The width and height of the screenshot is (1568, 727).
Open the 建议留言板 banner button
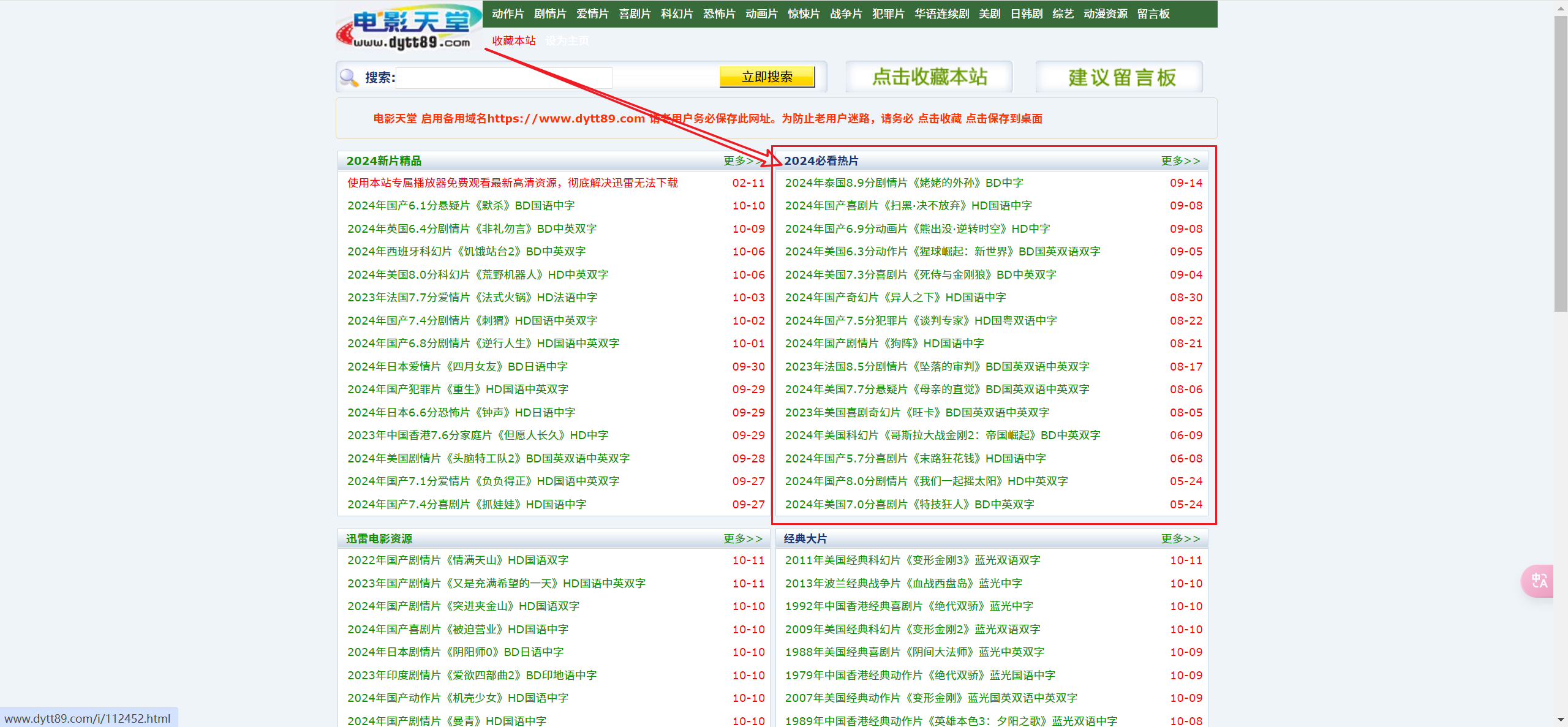tap(1120, 77)
